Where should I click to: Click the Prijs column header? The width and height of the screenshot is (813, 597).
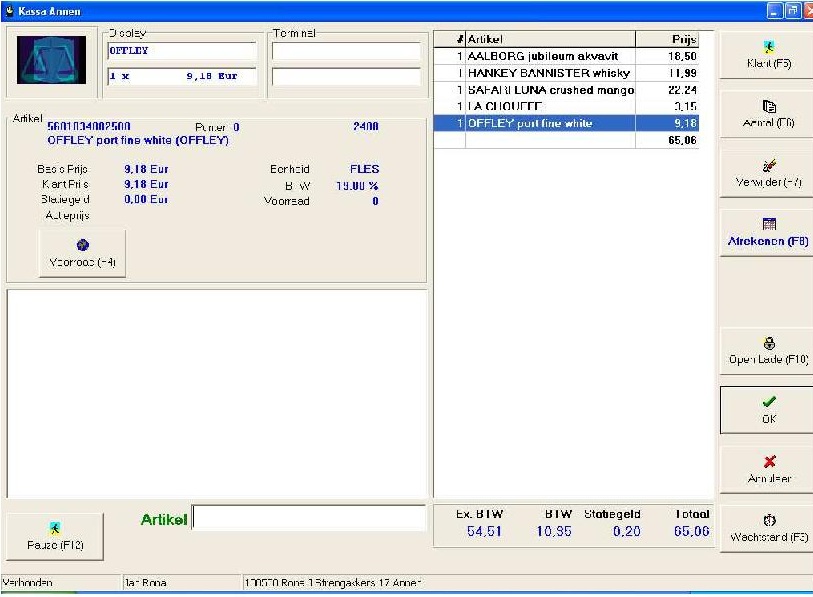[667, 39]
